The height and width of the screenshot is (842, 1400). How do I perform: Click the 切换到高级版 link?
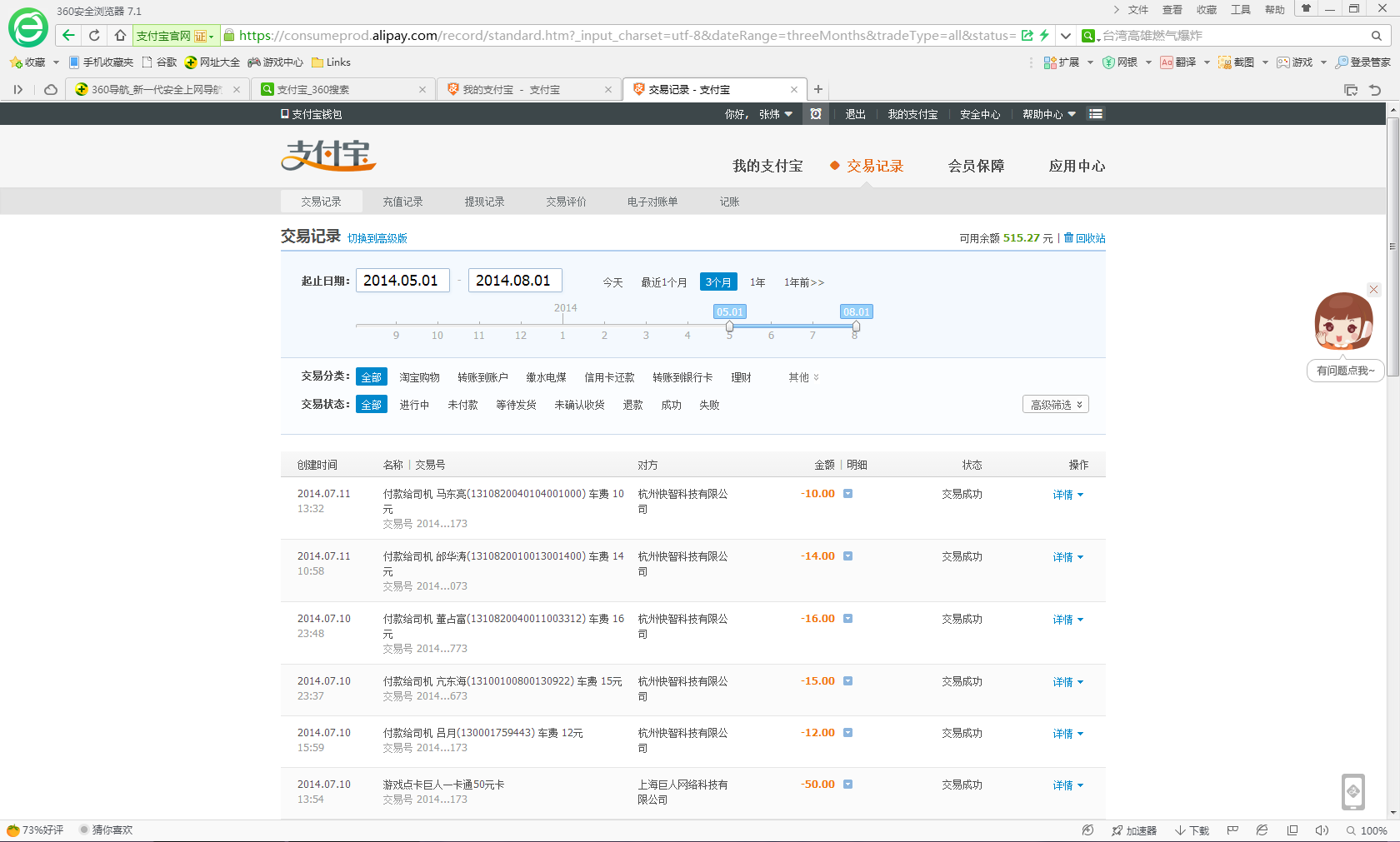coord(377,238)
